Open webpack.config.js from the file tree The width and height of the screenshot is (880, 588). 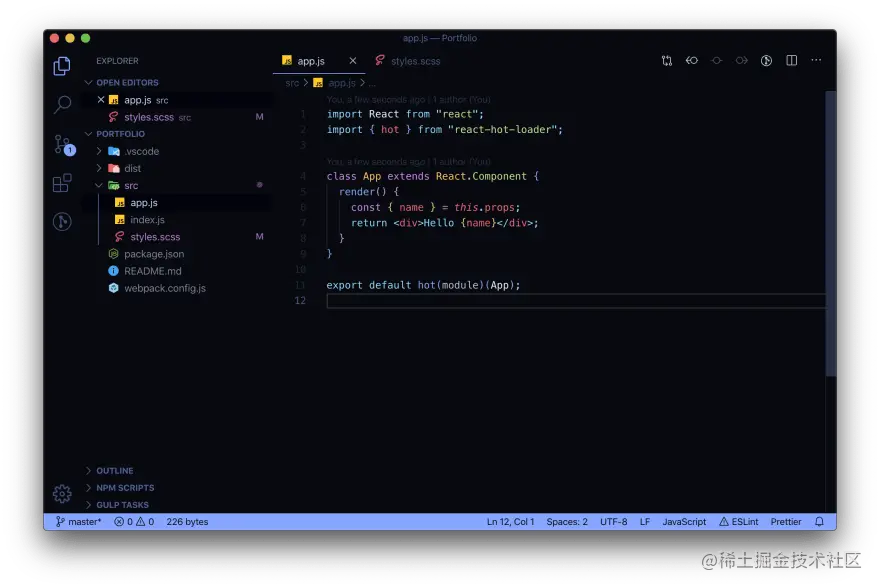[164, 288]
